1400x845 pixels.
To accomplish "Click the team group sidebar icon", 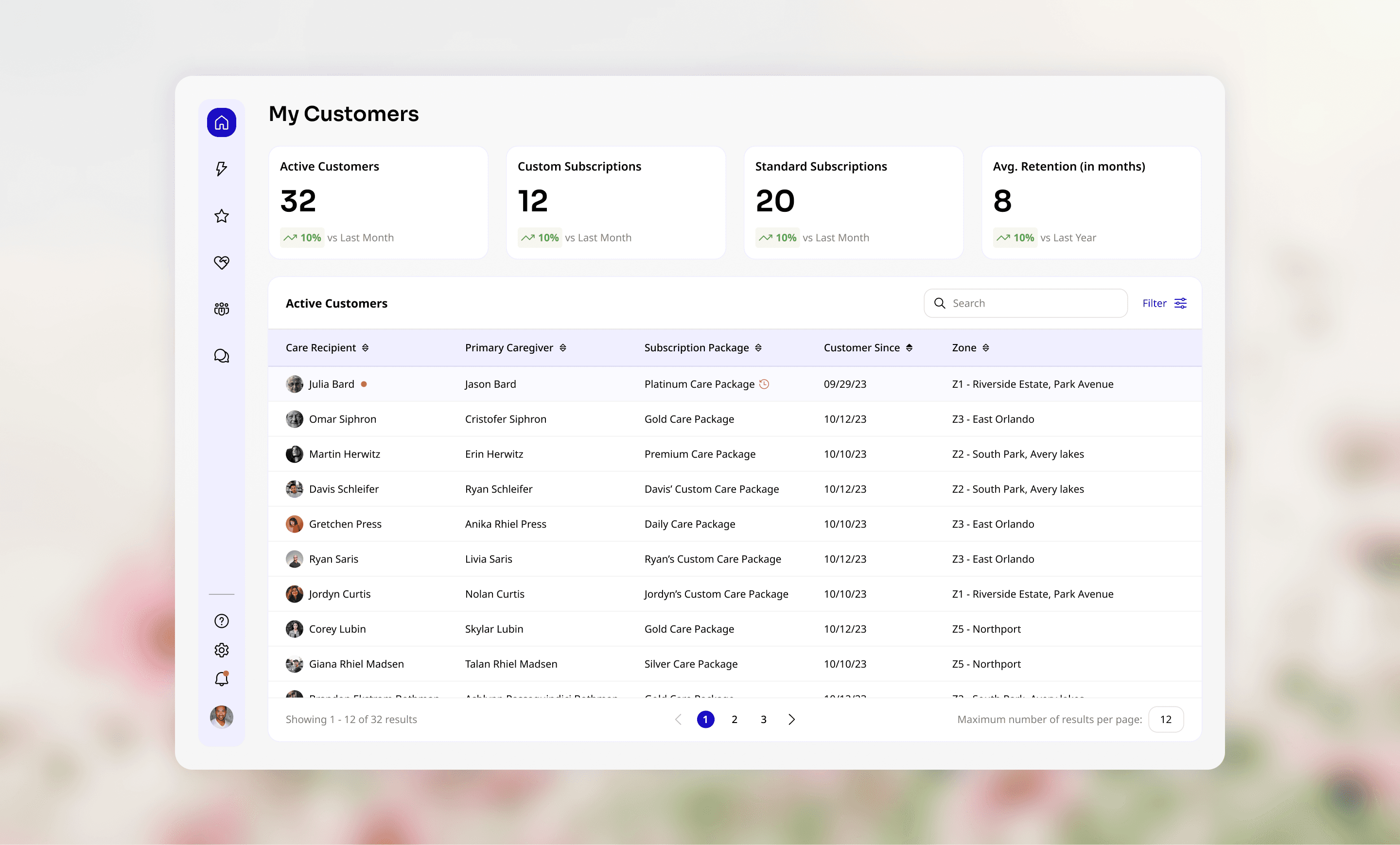I will 222,309.
